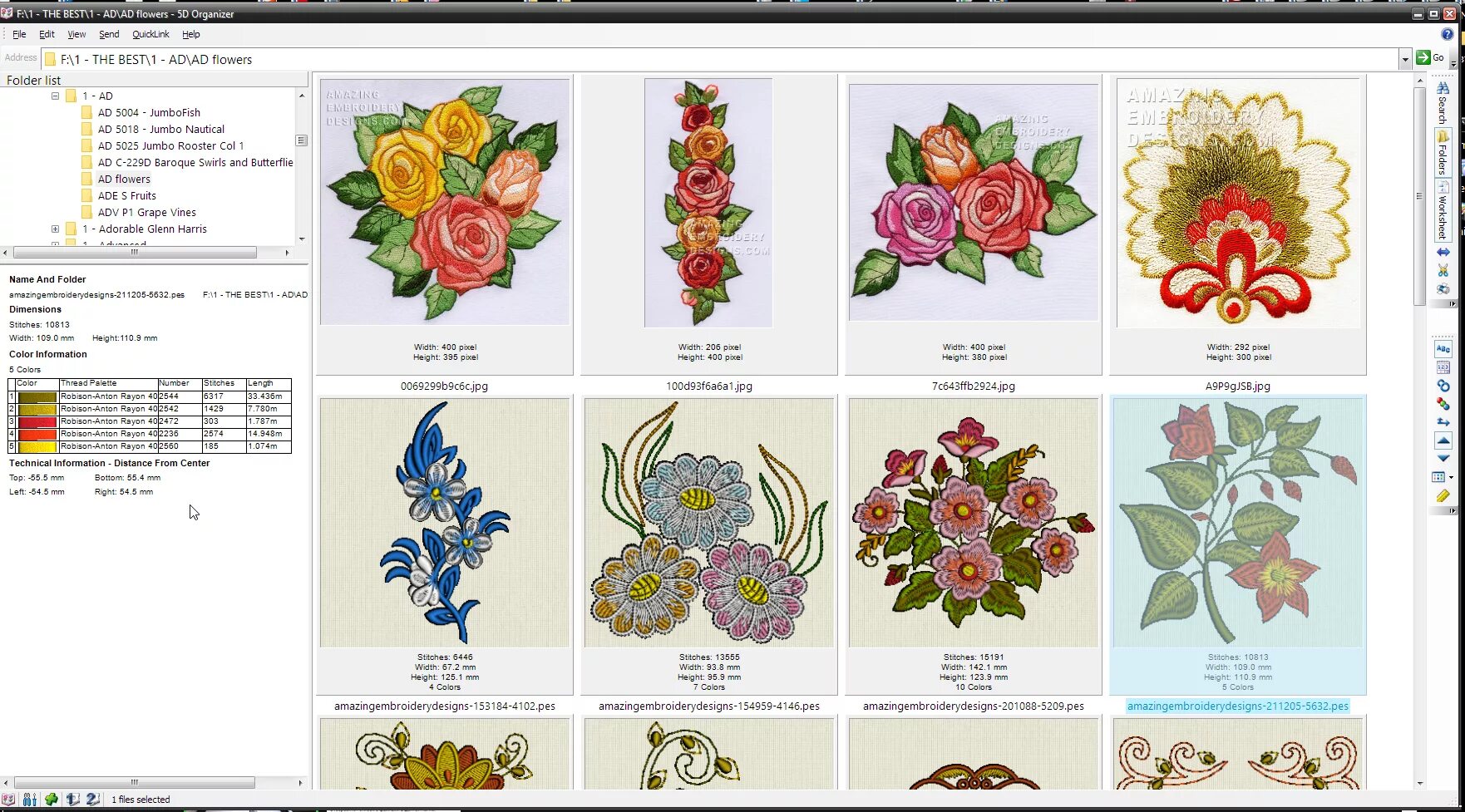Expand the toolbar overflow next to Go

[1453, 63]
